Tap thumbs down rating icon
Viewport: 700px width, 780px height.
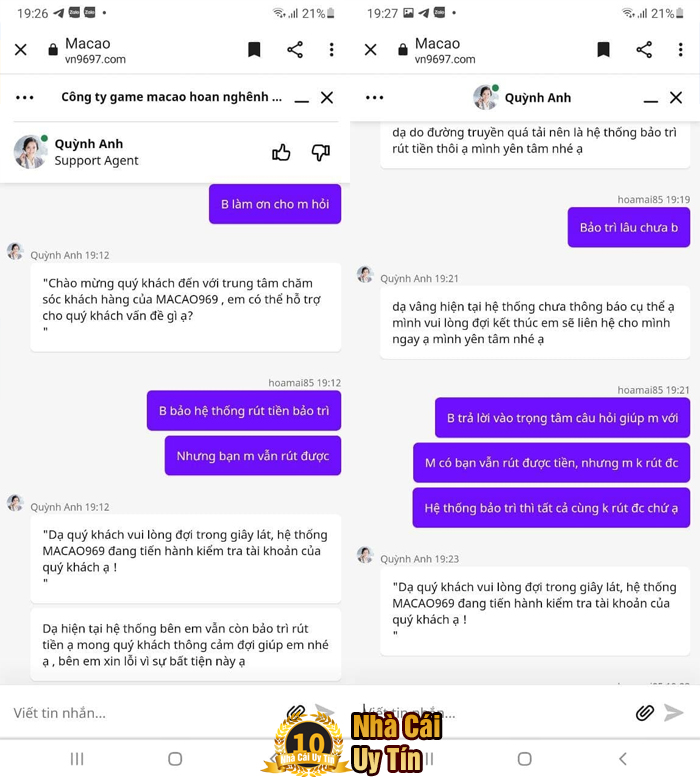click(x=321, y=152)
